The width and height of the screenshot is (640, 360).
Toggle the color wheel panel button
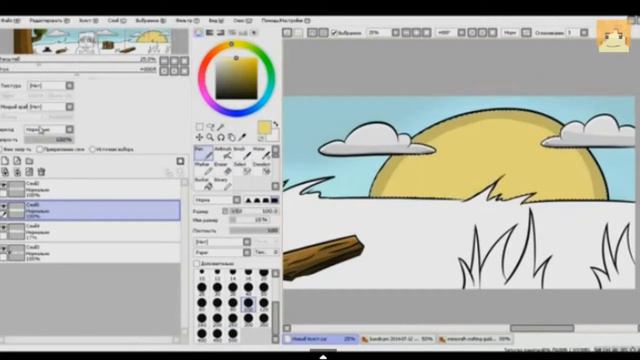pyautogui.click(x=199, y=33)
